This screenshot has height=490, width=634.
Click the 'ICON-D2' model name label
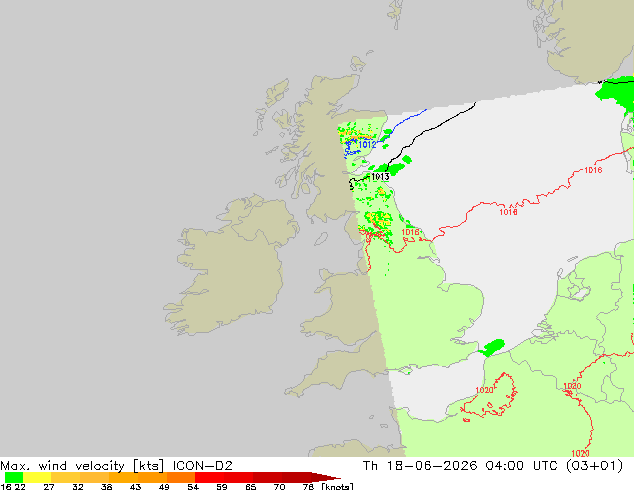click(203, 466)
